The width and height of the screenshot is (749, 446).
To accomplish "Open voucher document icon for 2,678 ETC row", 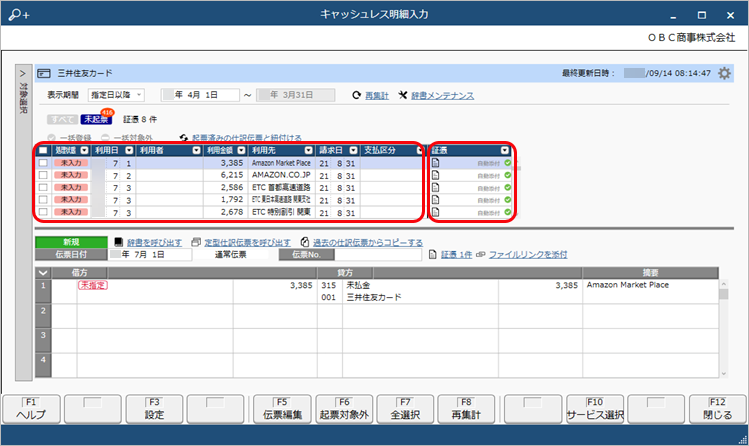I will pos(435,212).
